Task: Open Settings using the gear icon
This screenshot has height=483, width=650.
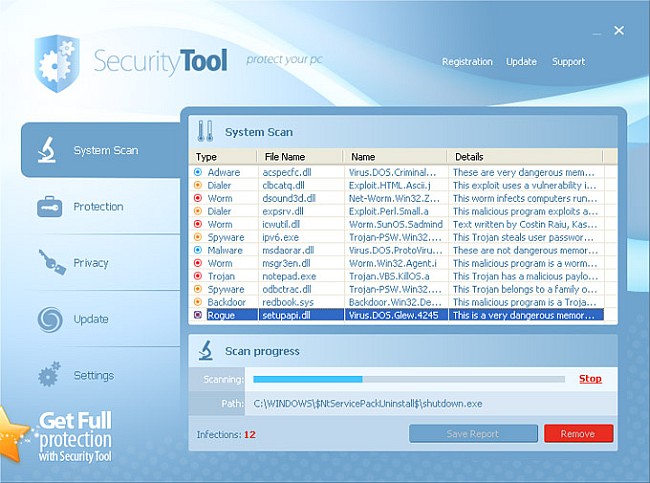Action: click(48, 376)
